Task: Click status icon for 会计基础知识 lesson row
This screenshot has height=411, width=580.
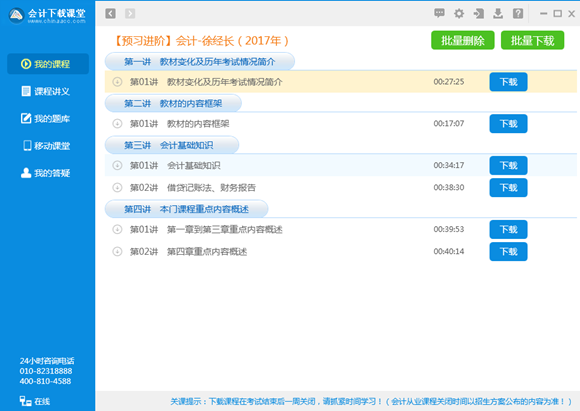Action: (117, 165)
